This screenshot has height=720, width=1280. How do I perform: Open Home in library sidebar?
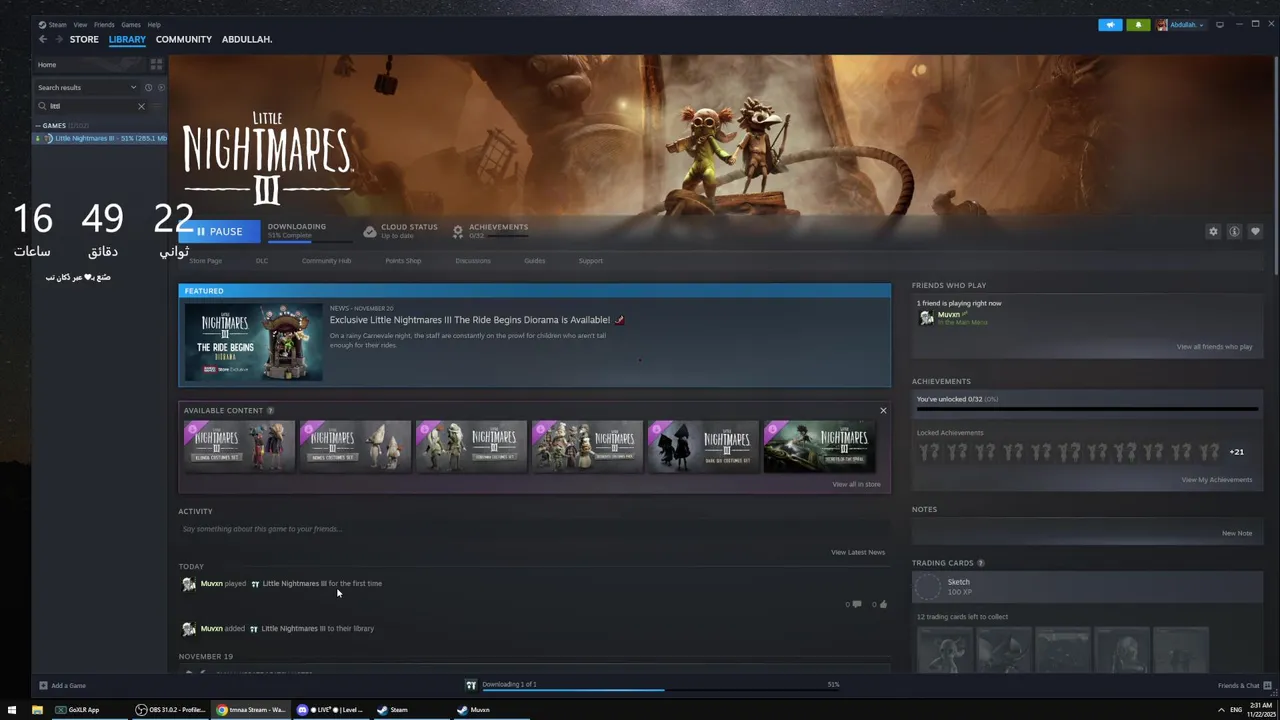pos(47,64)
